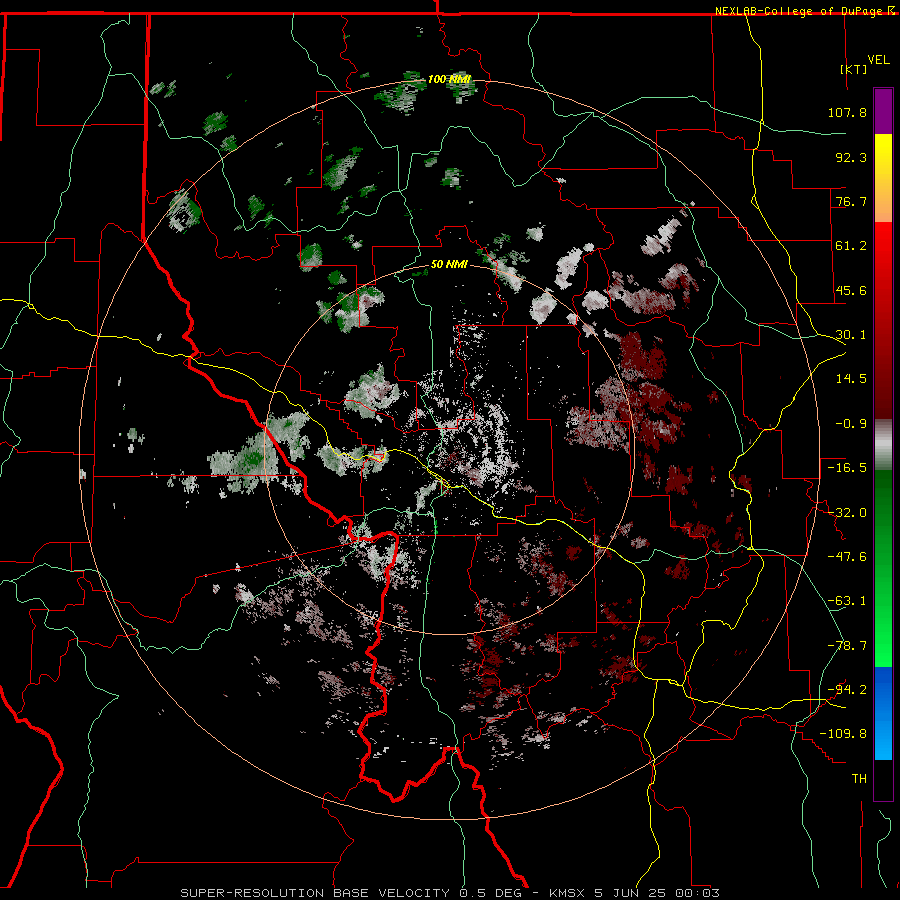Click the [KT] units label
The image size is (900, 900).
click(x=854, y=69)
